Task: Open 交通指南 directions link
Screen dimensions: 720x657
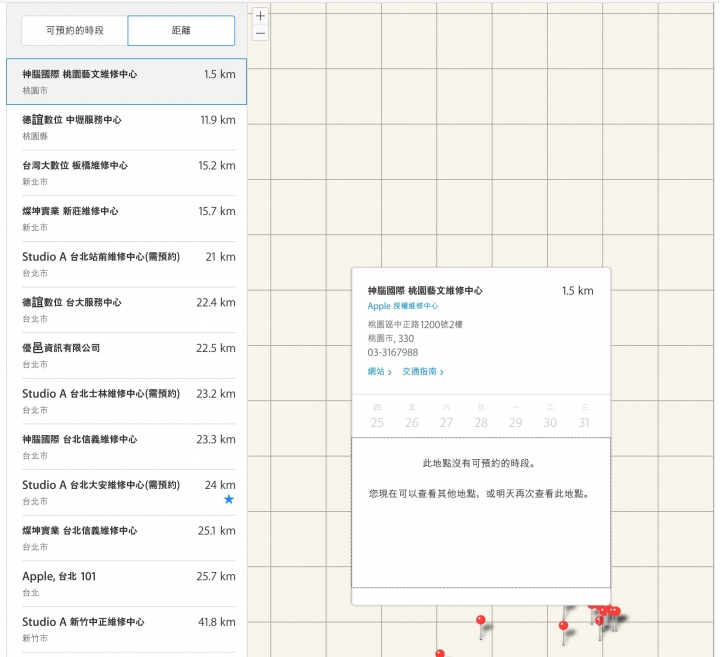Action: tap(423, 371)
